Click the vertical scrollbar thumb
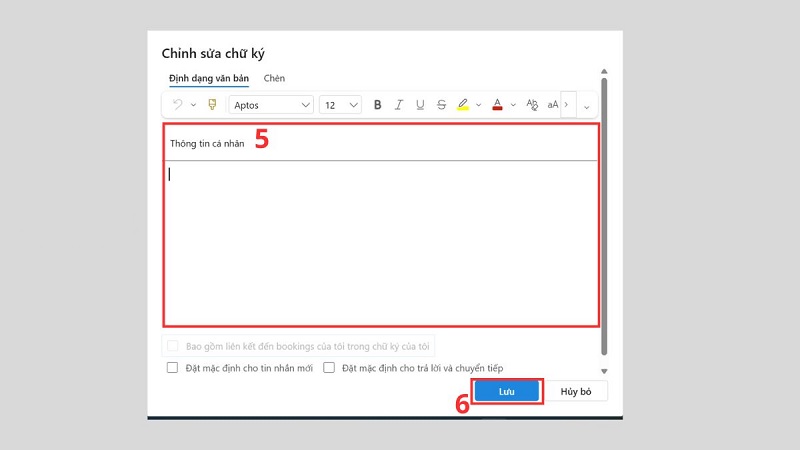 [x=604, y=216]
